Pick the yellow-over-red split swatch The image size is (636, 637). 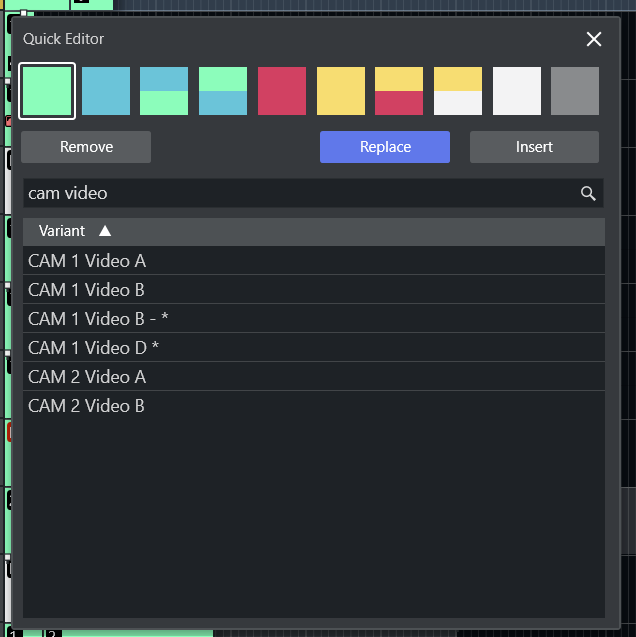coord(399,91)
